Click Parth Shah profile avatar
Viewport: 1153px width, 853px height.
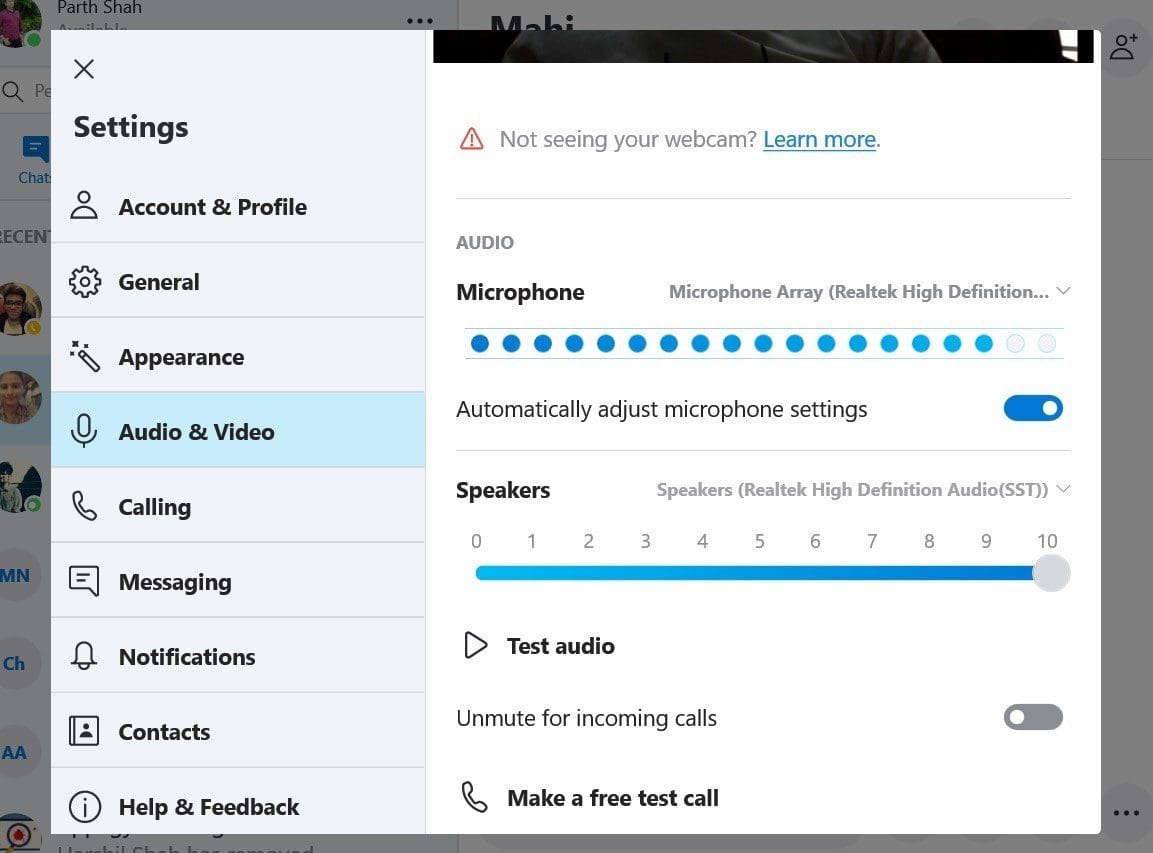pyautogui.click(x=21, y=23)
